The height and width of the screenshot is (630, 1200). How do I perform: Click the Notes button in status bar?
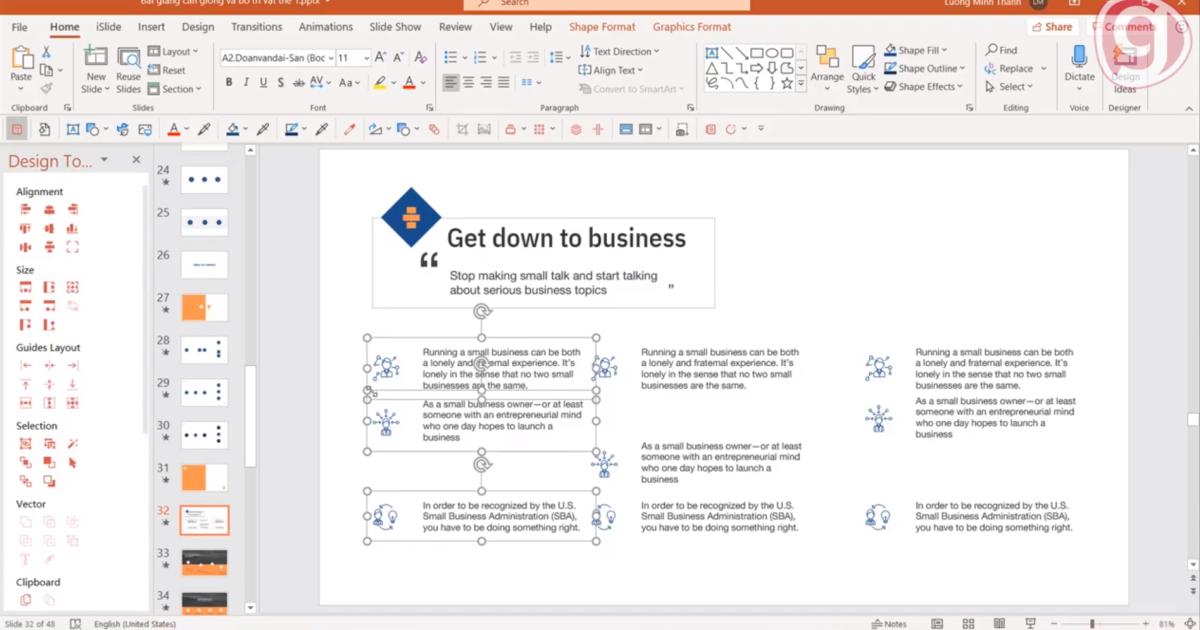tap(888, 624)
